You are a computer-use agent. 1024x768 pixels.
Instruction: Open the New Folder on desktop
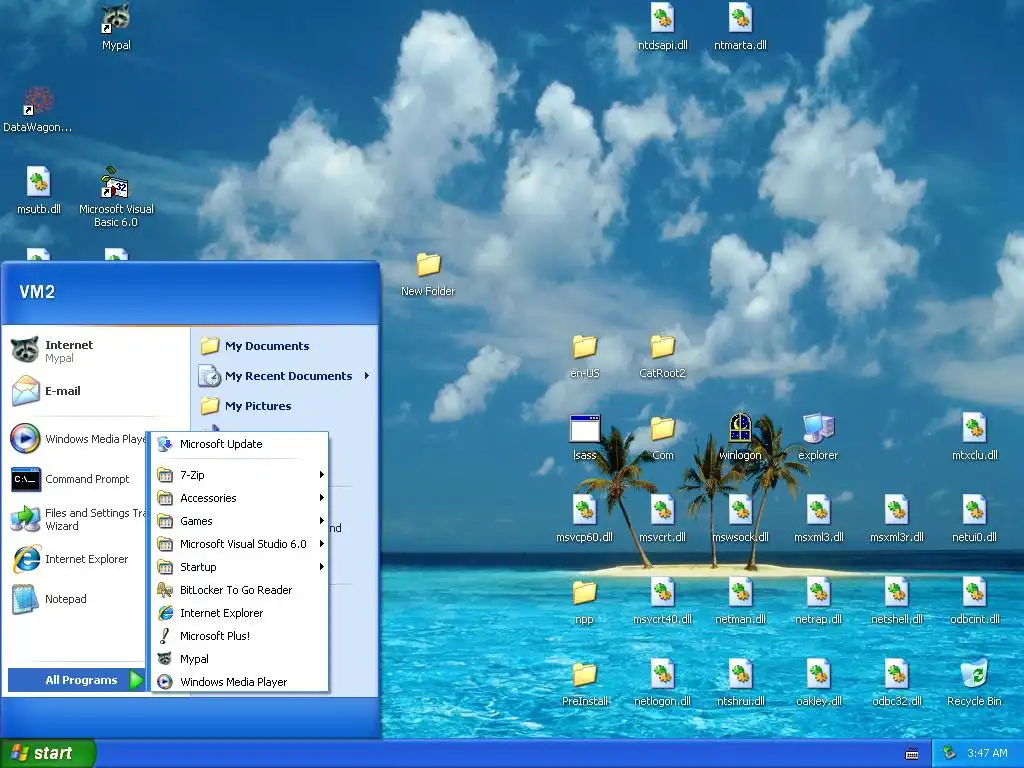coord(428,274)
